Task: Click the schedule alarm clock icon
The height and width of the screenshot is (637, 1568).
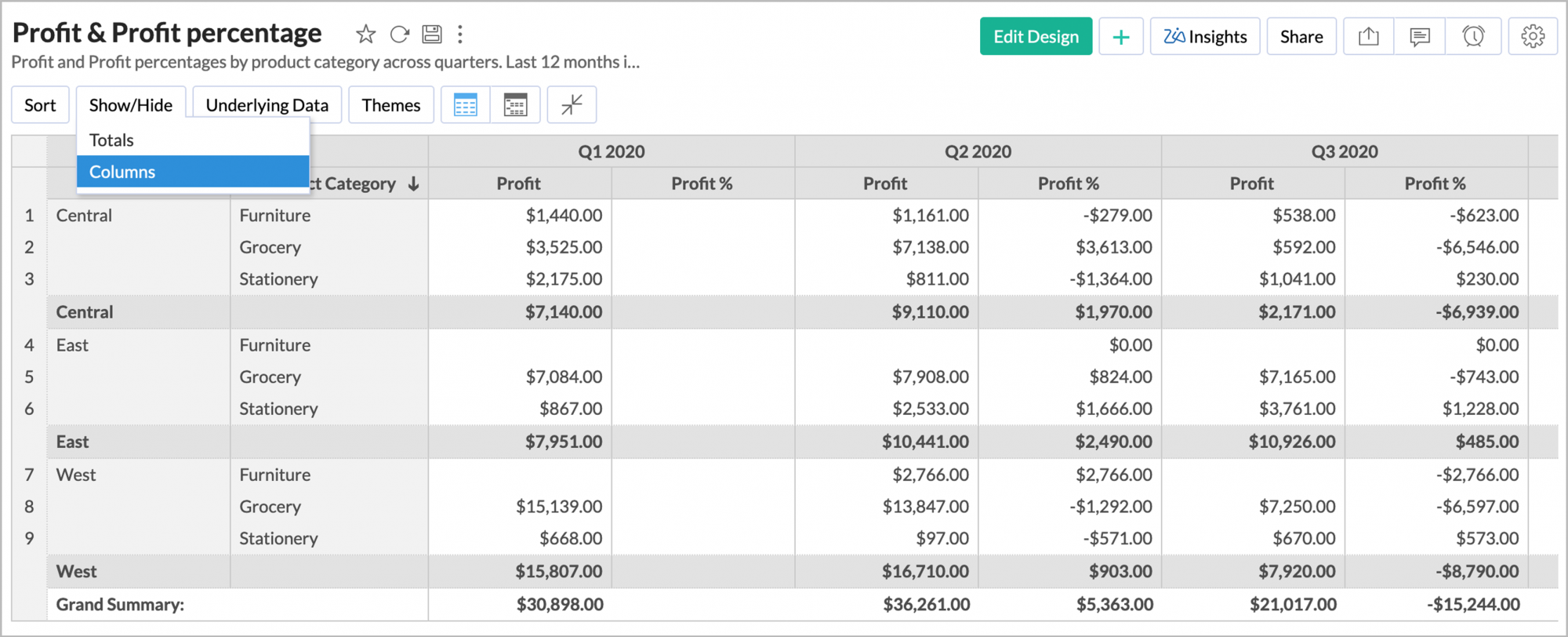Action: (1473, 37)
